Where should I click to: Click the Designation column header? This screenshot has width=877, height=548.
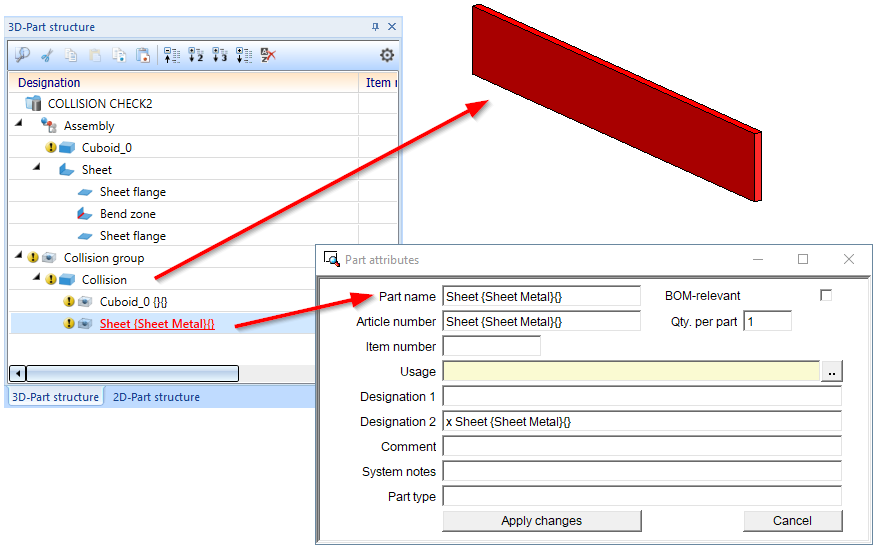click(x=183, y=82)
